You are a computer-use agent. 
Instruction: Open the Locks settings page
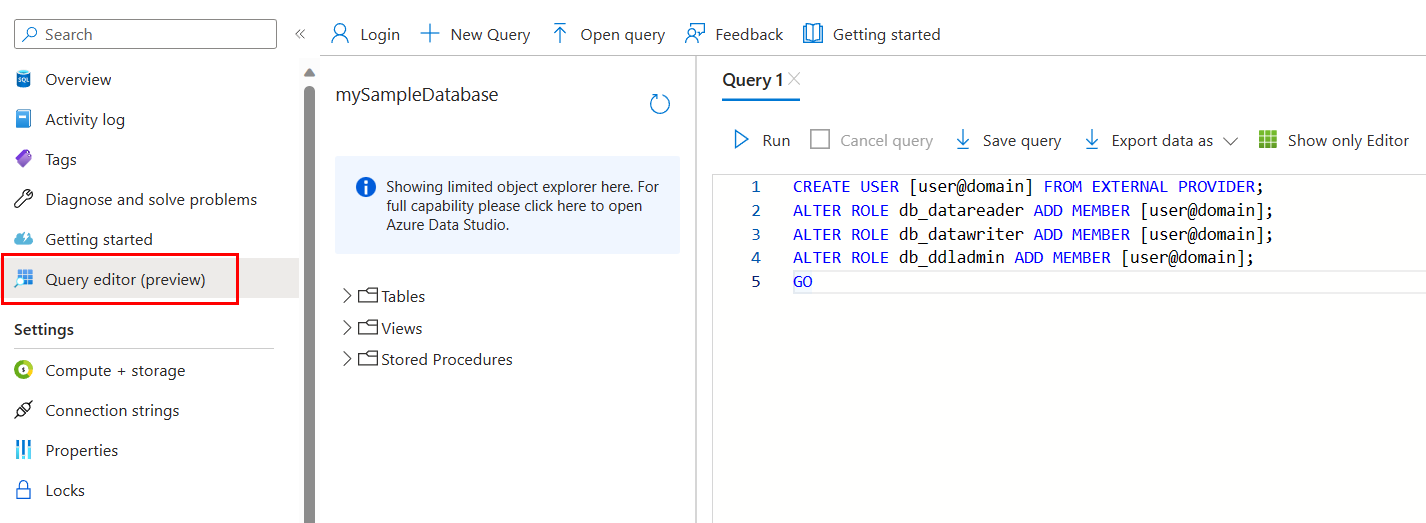pyautogui.click(x=64, y=490)
